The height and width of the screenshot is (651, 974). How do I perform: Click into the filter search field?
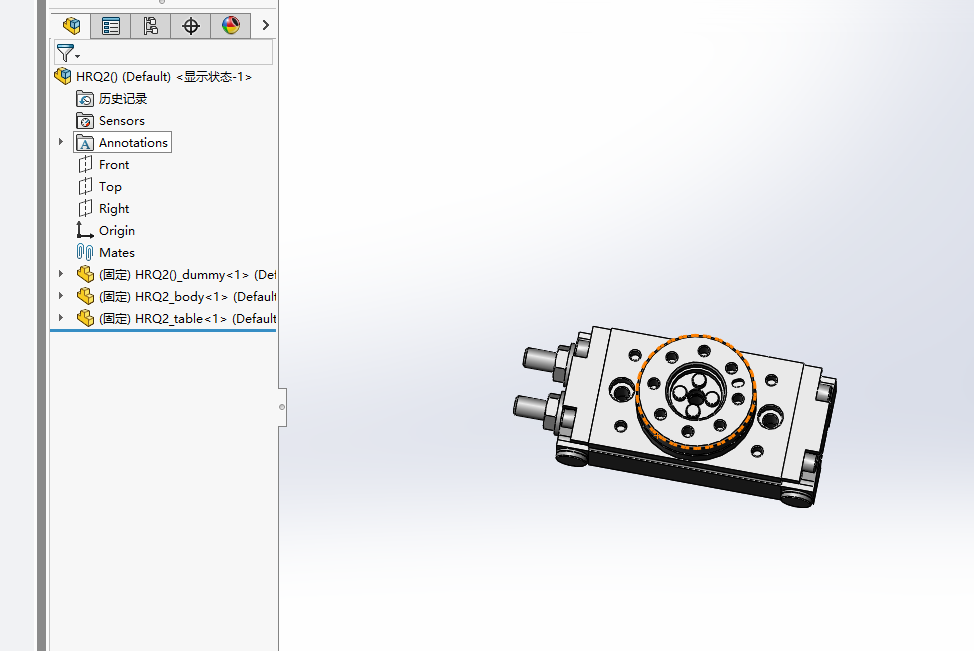[177, 53]
